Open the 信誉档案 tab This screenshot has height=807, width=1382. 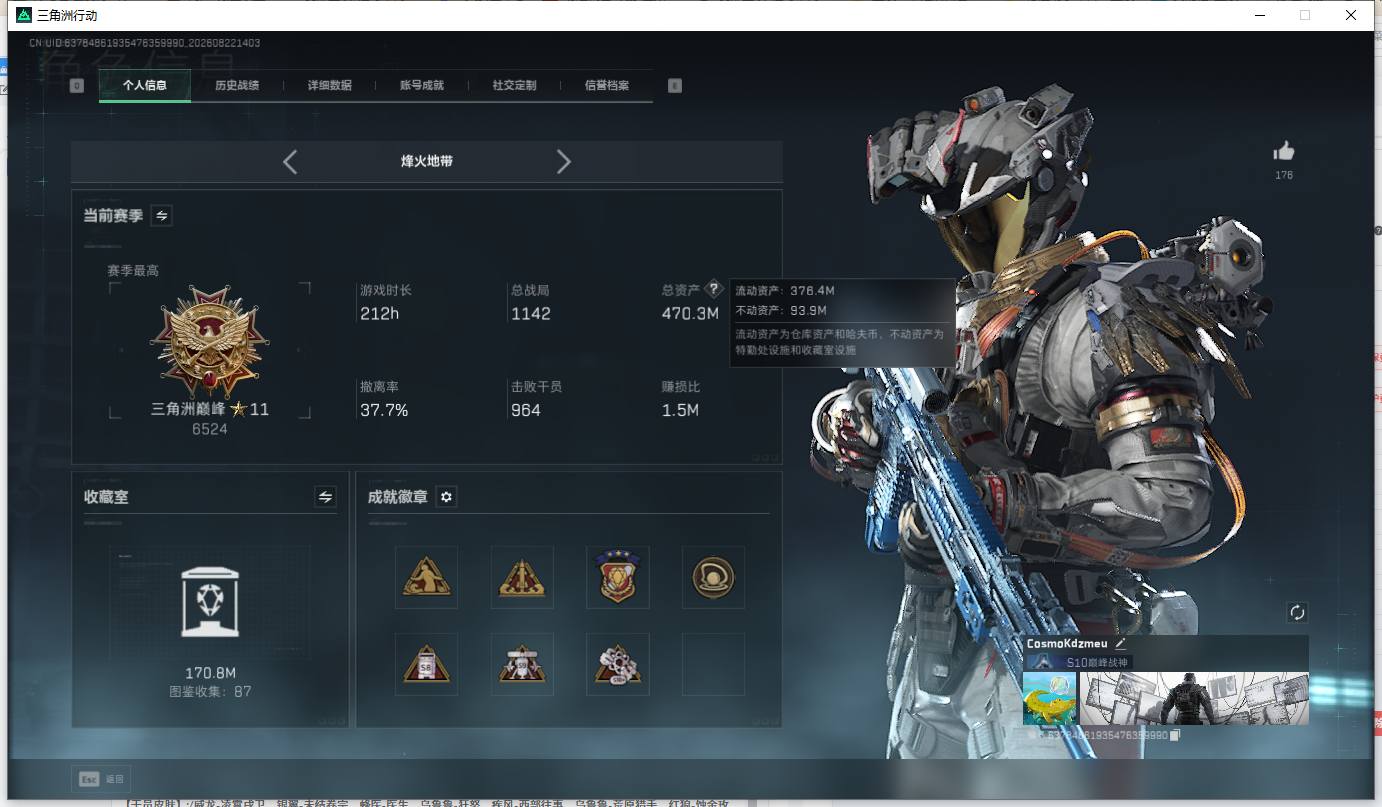click(x=607, y=86)
